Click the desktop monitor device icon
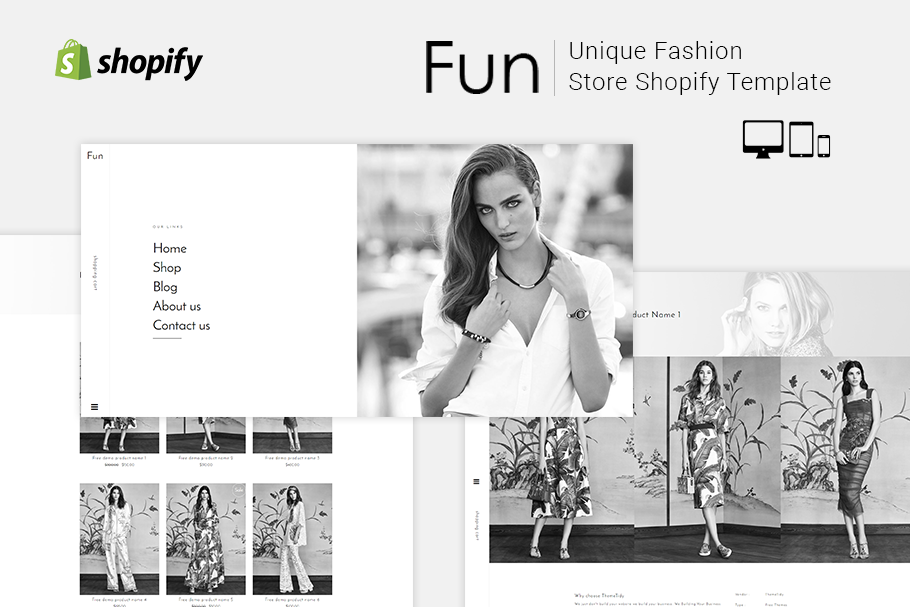910x607 pixels. point(763,139)
